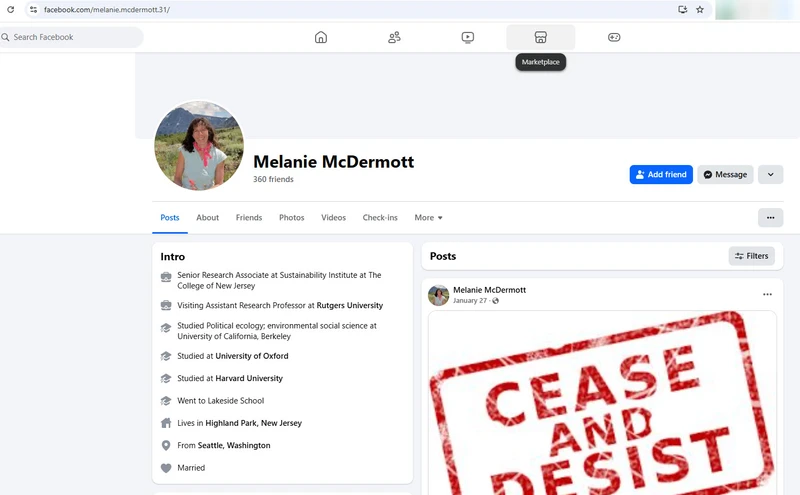Viewport: 800px width, 495px height.
Task: Click the 360 friends link
Action: click(x=273, y=179)
